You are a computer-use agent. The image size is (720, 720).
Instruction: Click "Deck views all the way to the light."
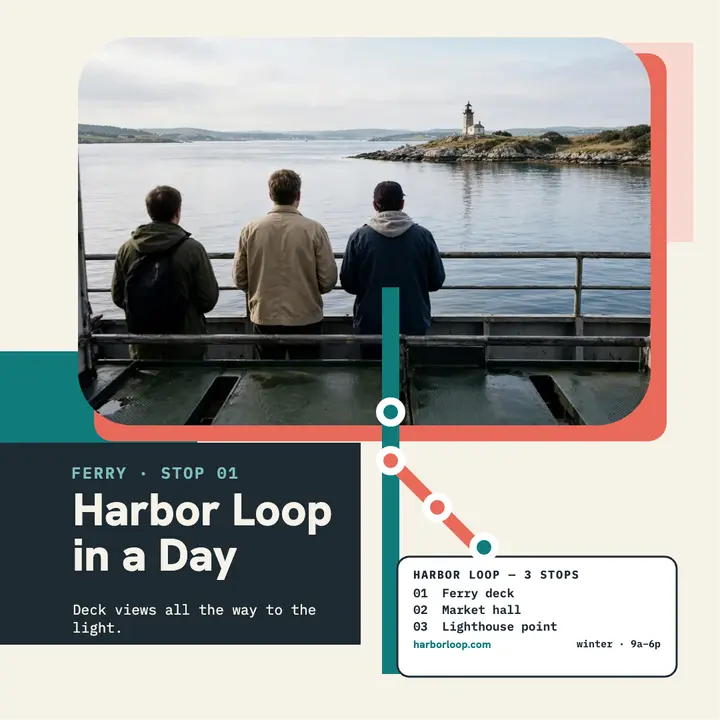pos(194,619)
